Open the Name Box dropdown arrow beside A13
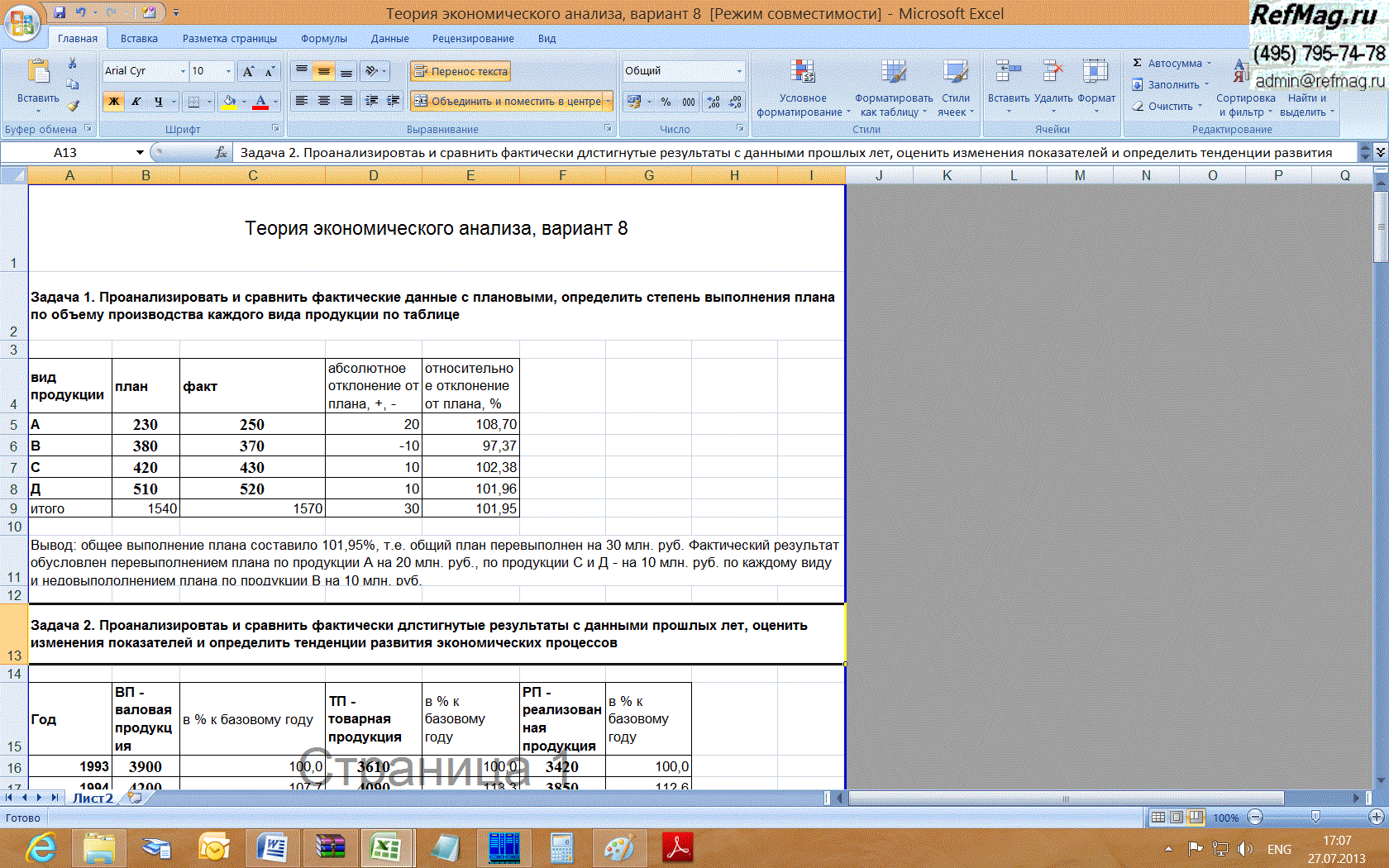Screen dimensions: 1389x868 pos(140,152)
